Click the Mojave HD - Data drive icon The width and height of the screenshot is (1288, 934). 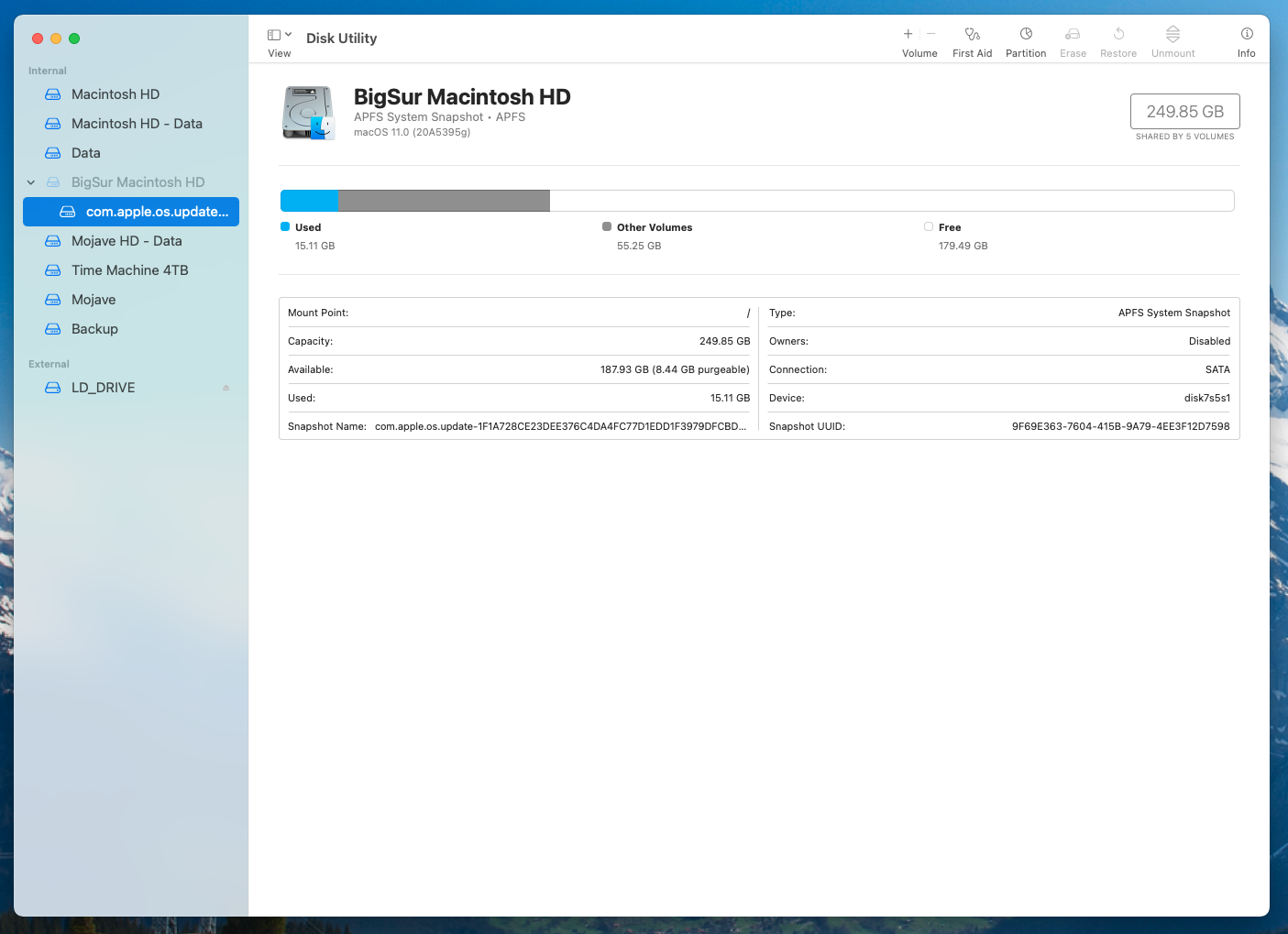click(x=53, y=241)
